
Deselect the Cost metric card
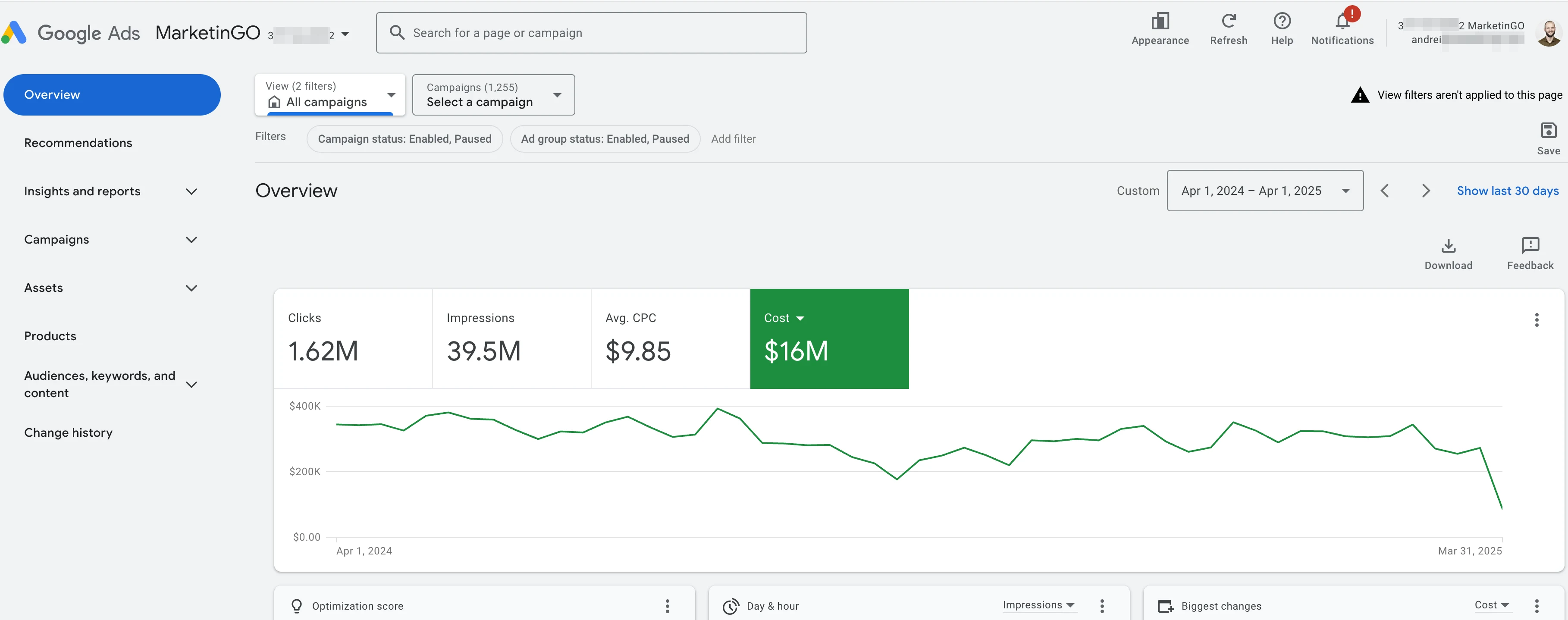pos(829,339)
